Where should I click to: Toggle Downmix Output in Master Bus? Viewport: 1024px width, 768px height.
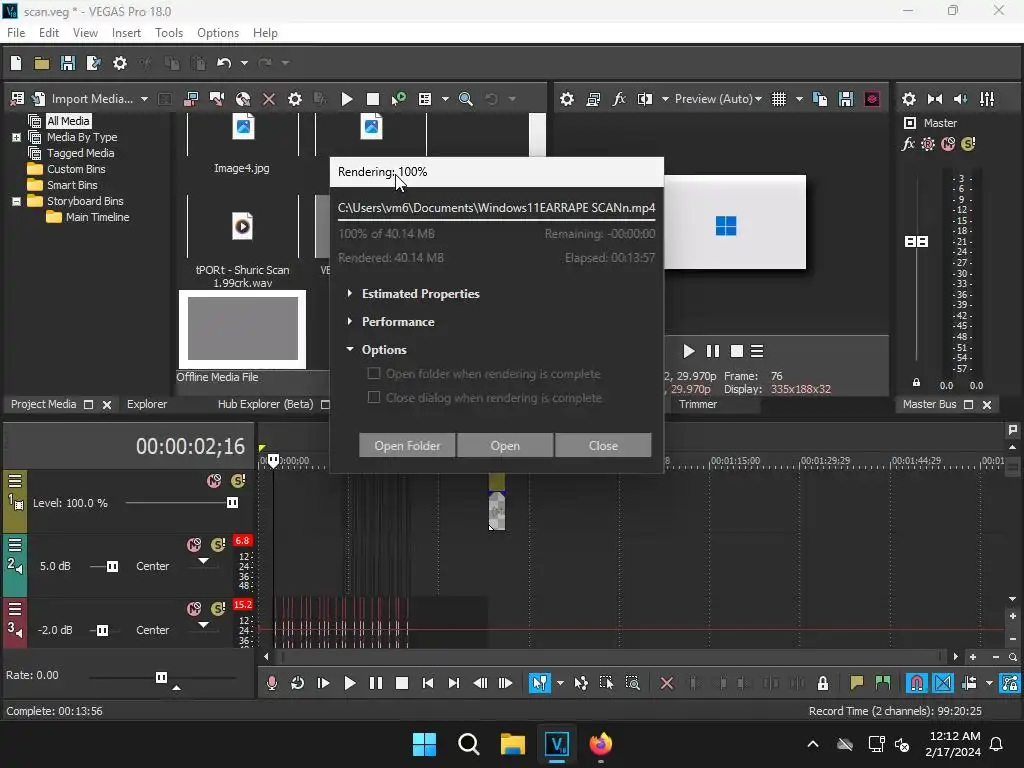pos(935,99)
